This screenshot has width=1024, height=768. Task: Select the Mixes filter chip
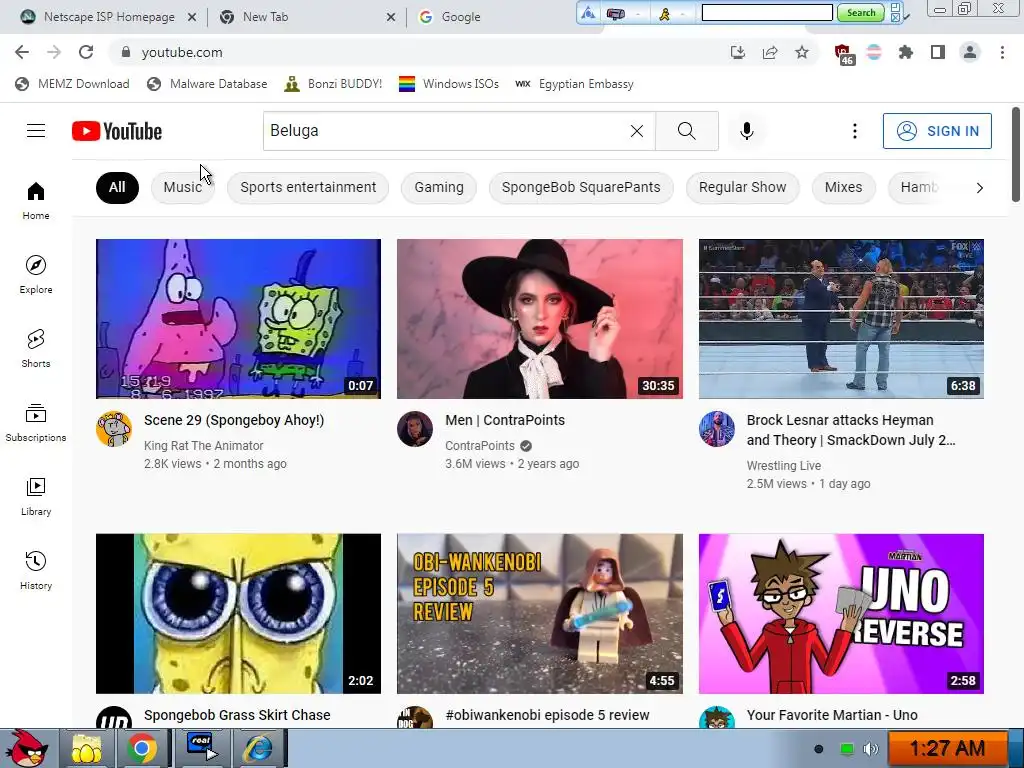click(x=843, y=187)
